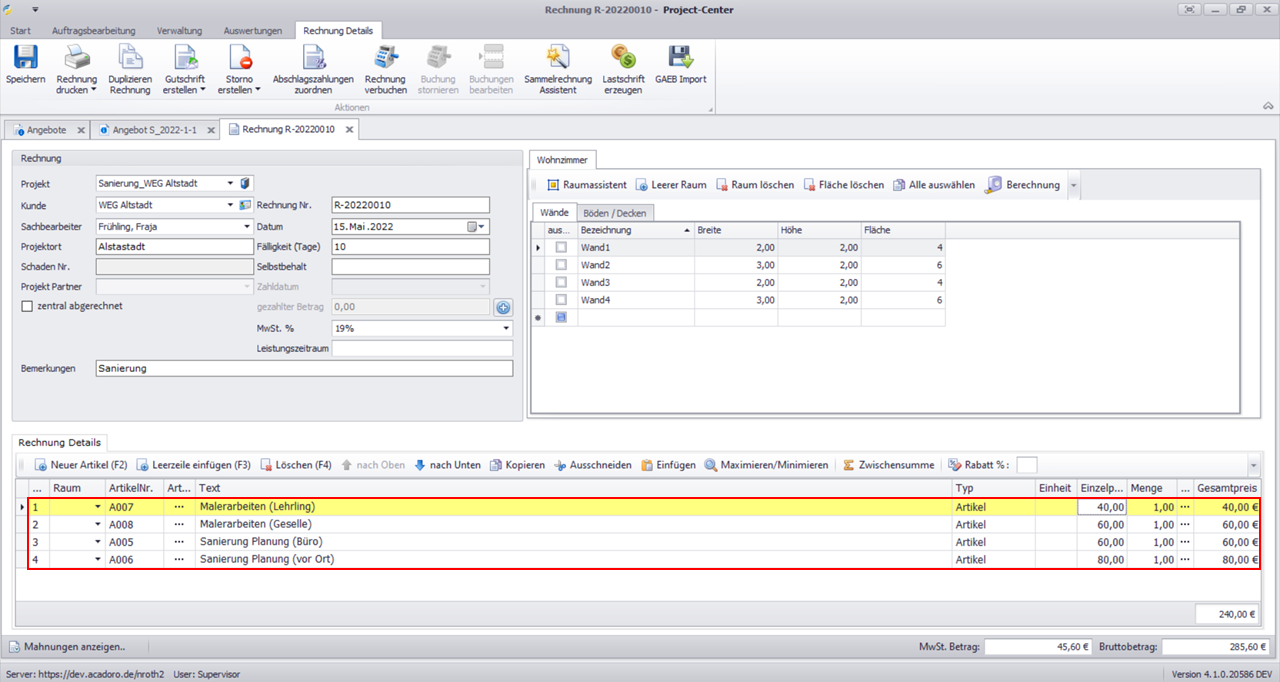
Task: Switch to the Böden / Decken tab
Action: pyautogui.click(x=615, y=213)
